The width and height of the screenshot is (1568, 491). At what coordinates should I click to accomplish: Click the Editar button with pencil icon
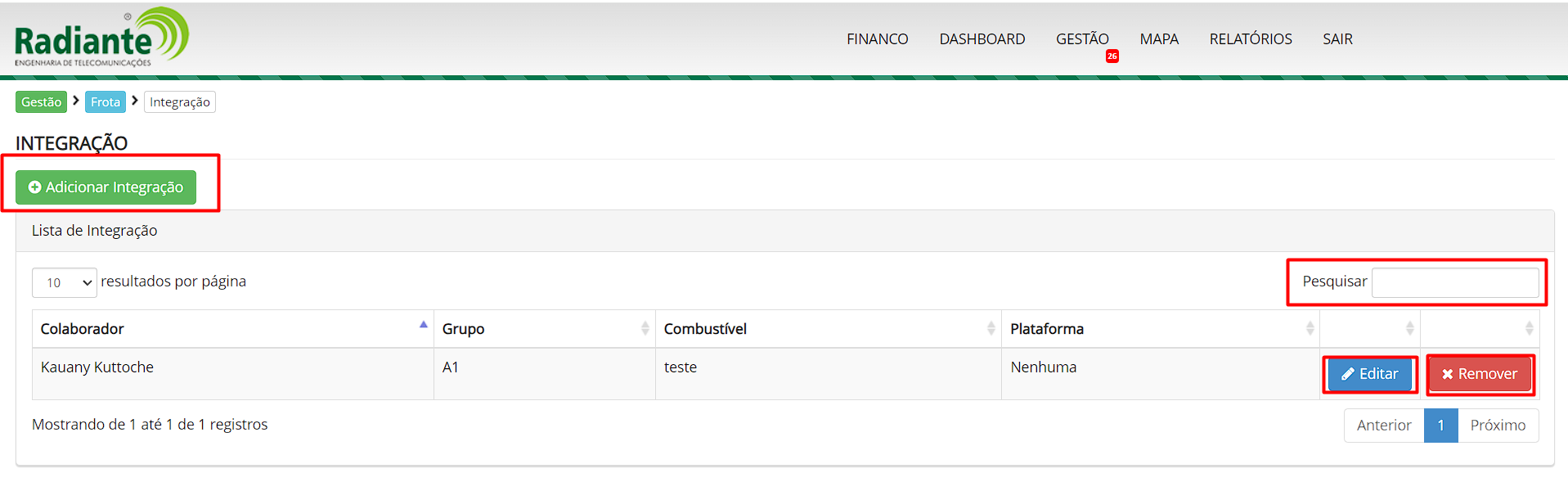[x=1369, y=374]
